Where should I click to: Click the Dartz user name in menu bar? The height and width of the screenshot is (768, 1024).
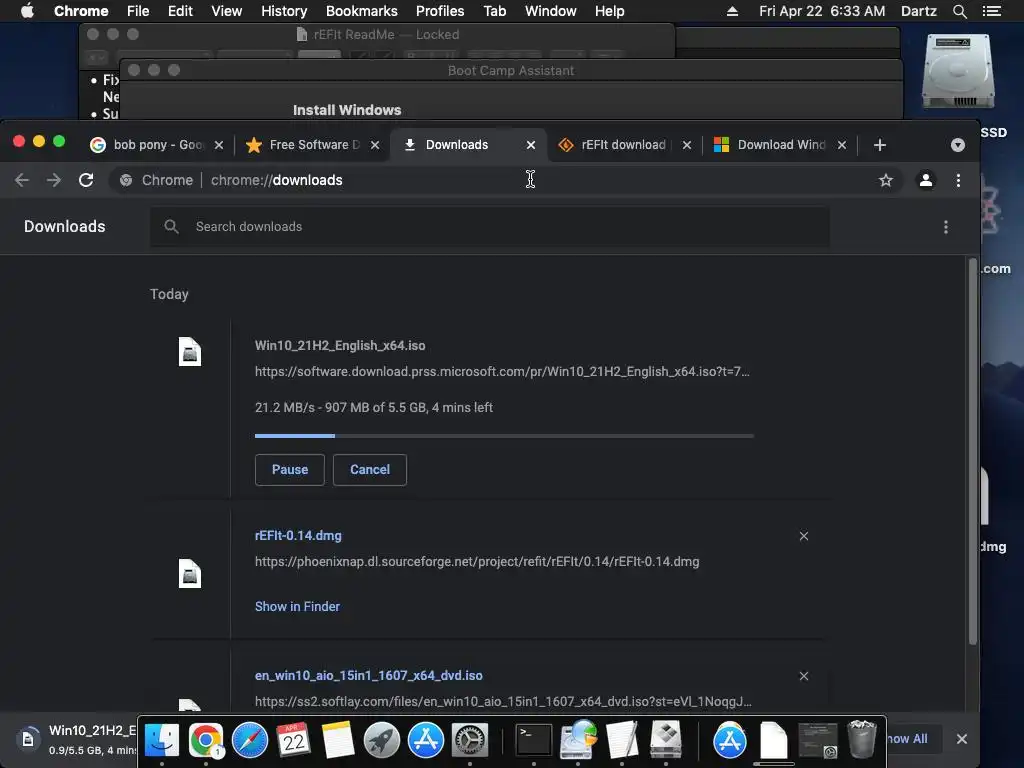coord(918,11)
